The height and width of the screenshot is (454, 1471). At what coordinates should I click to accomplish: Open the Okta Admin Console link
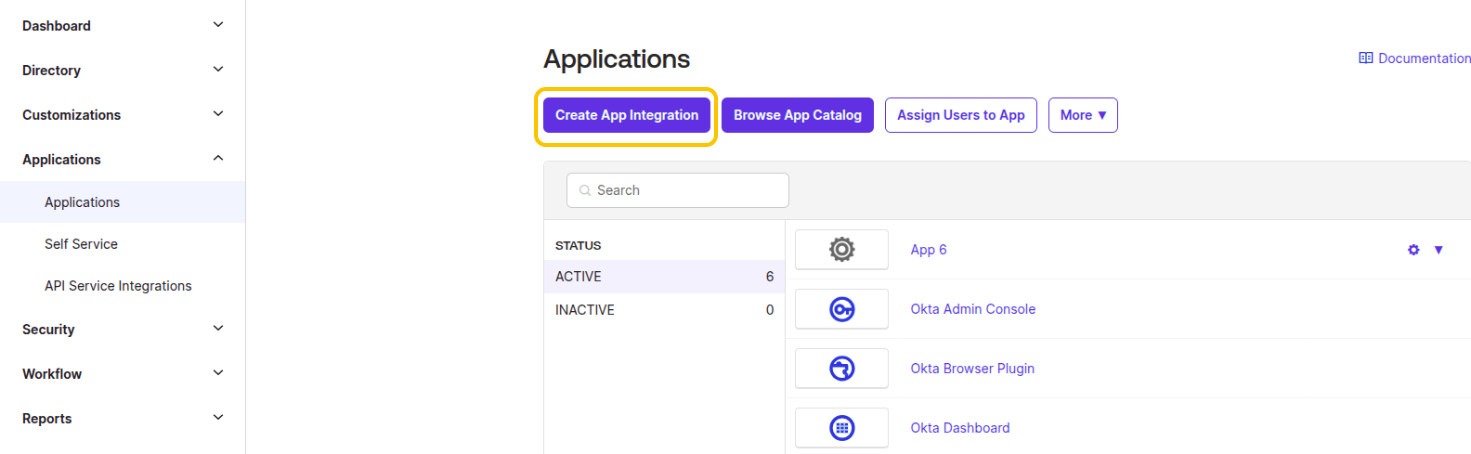[973, 309]
